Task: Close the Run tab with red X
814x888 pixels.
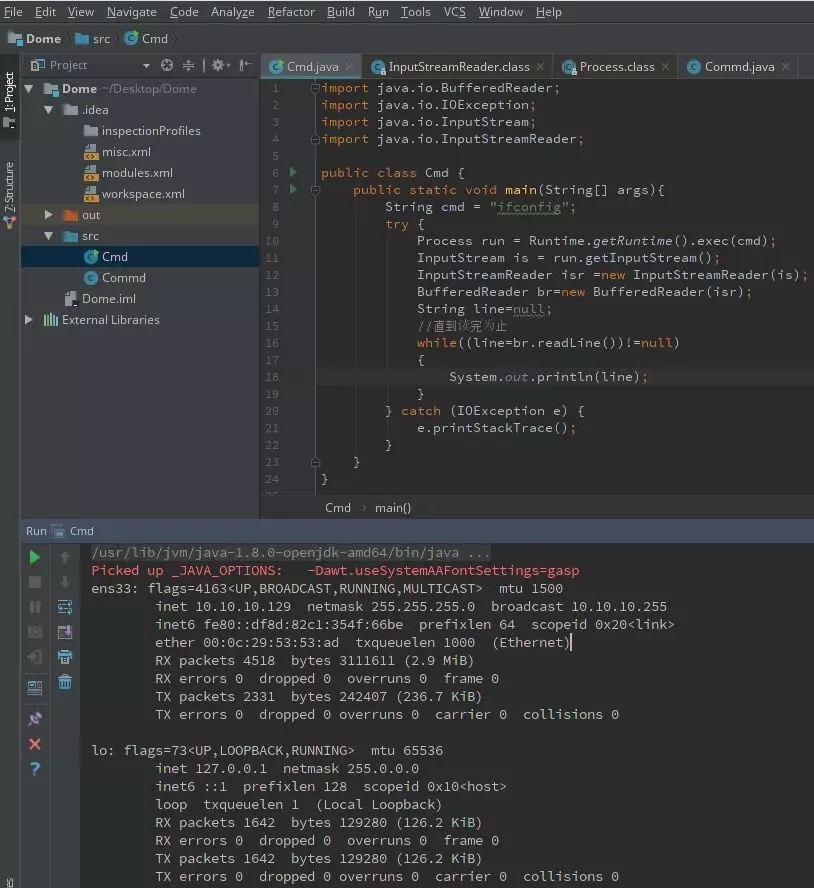Action: click(35, 744)
